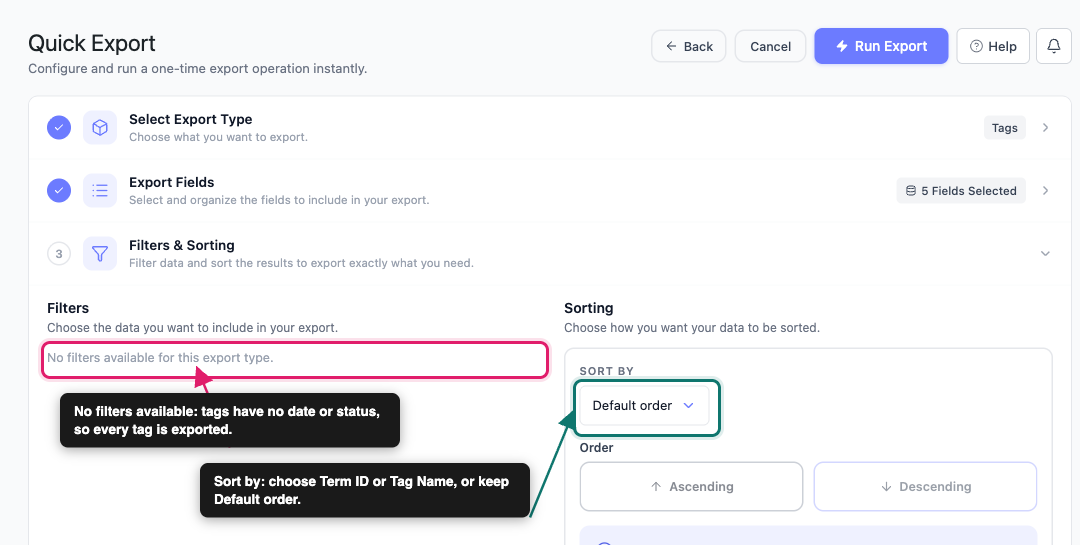Click the Back button
Viewport: 1080px width, 545px height.
click(689, 46)
